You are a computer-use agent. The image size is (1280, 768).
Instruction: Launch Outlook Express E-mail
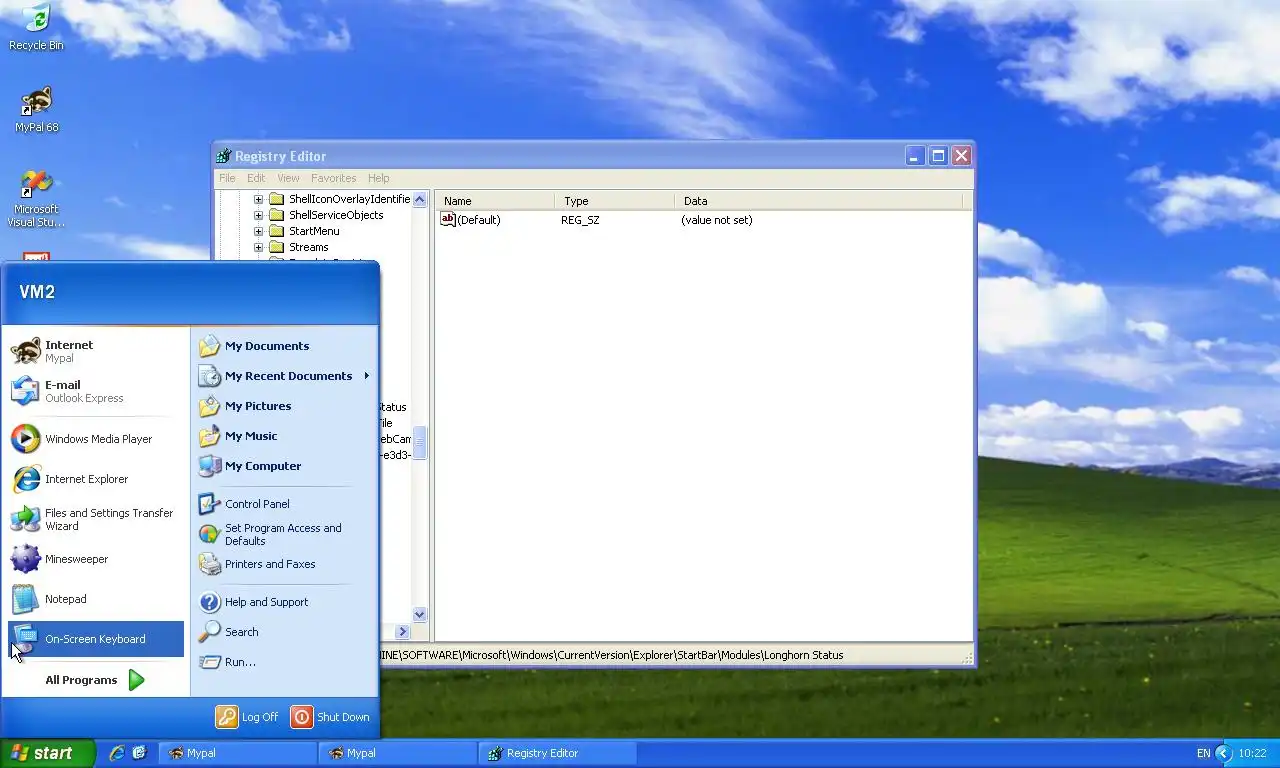click(x=96, y=391)
